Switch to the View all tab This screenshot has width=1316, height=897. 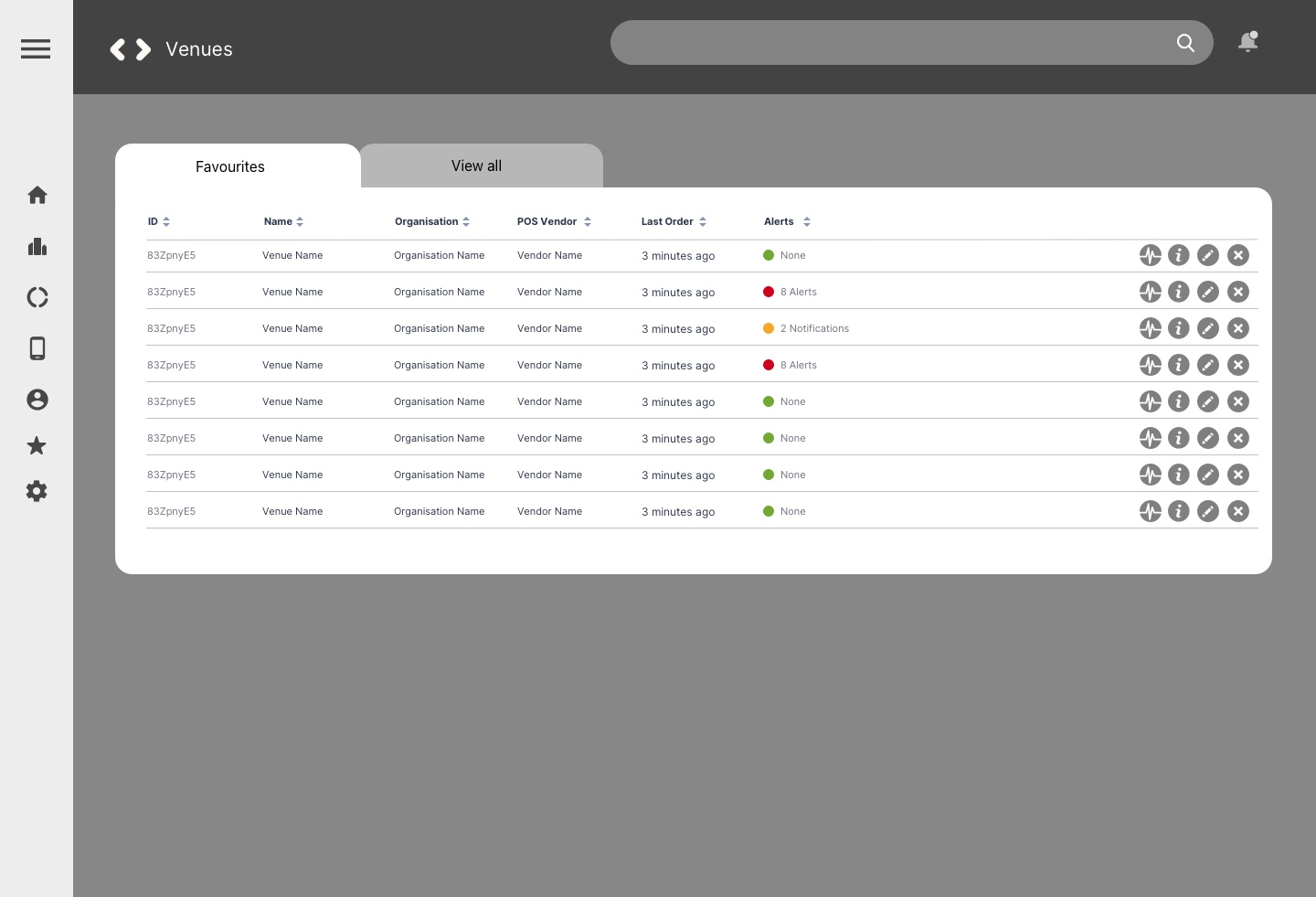[x=476, y=166]
